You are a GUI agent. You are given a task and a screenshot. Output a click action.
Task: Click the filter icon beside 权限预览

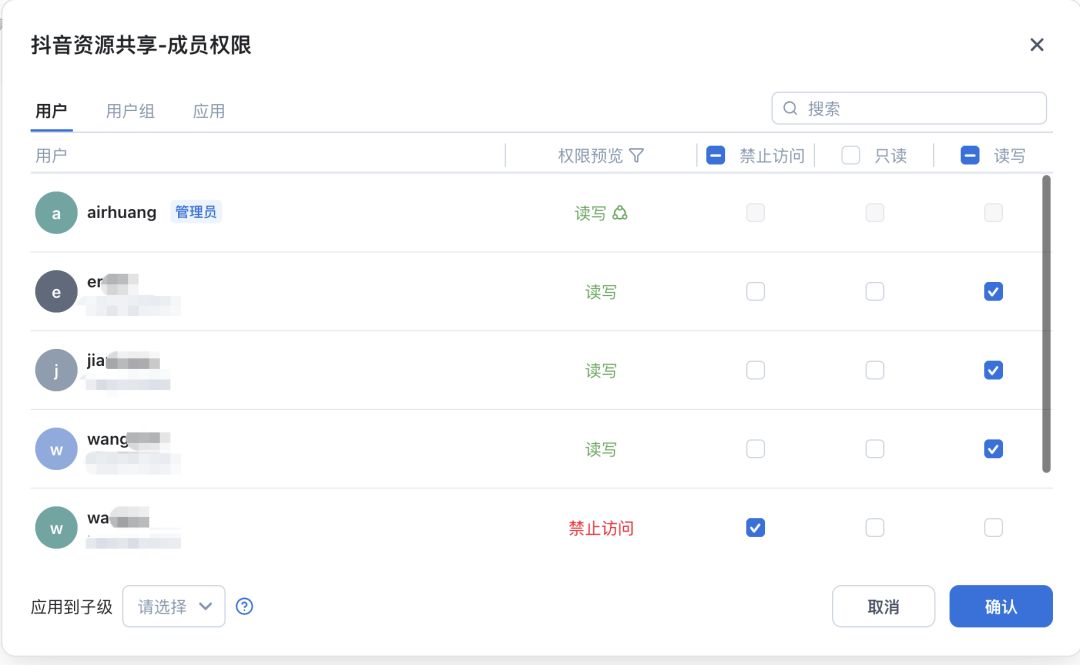[x=636, y=156]
